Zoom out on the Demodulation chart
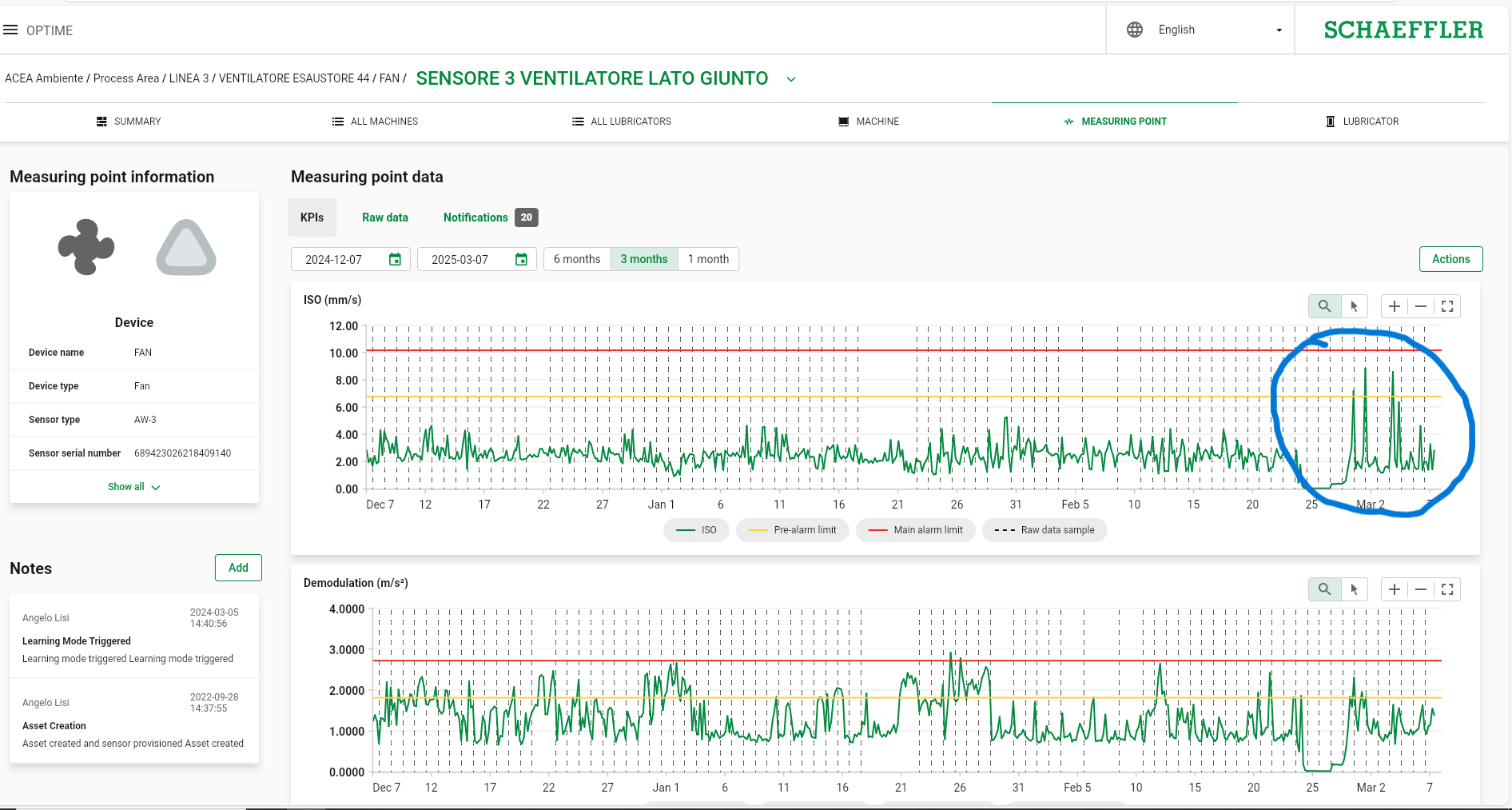The height and width of the screenshot is (810, 1512). [1421, 589]
